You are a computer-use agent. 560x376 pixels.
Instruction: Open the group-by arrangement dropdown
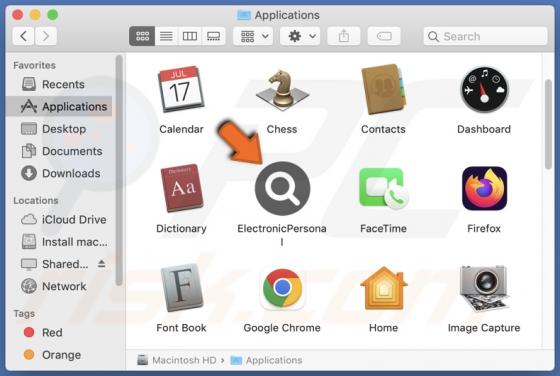click(253, 36)
